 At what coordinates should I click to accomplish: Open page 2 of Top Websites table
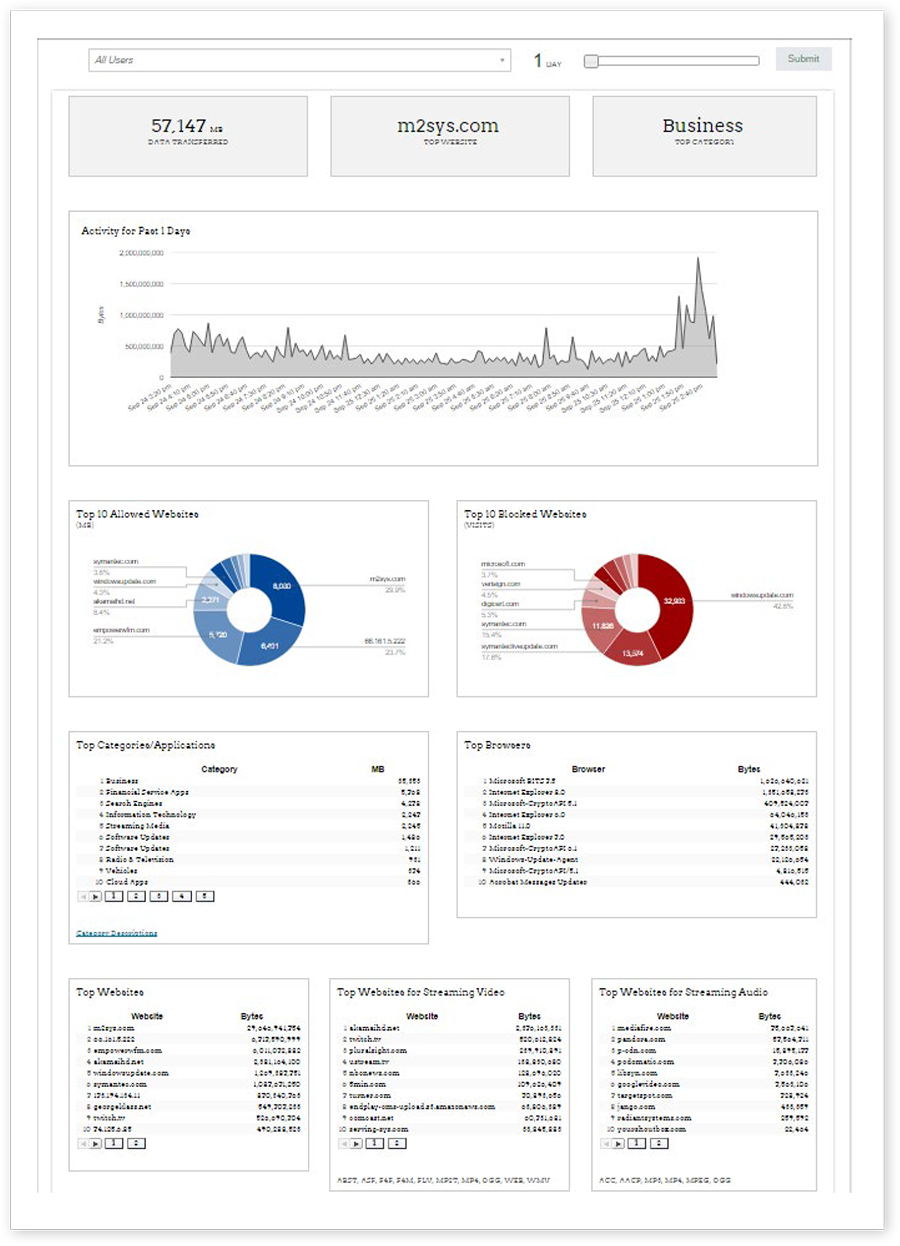pos(137,1142)
